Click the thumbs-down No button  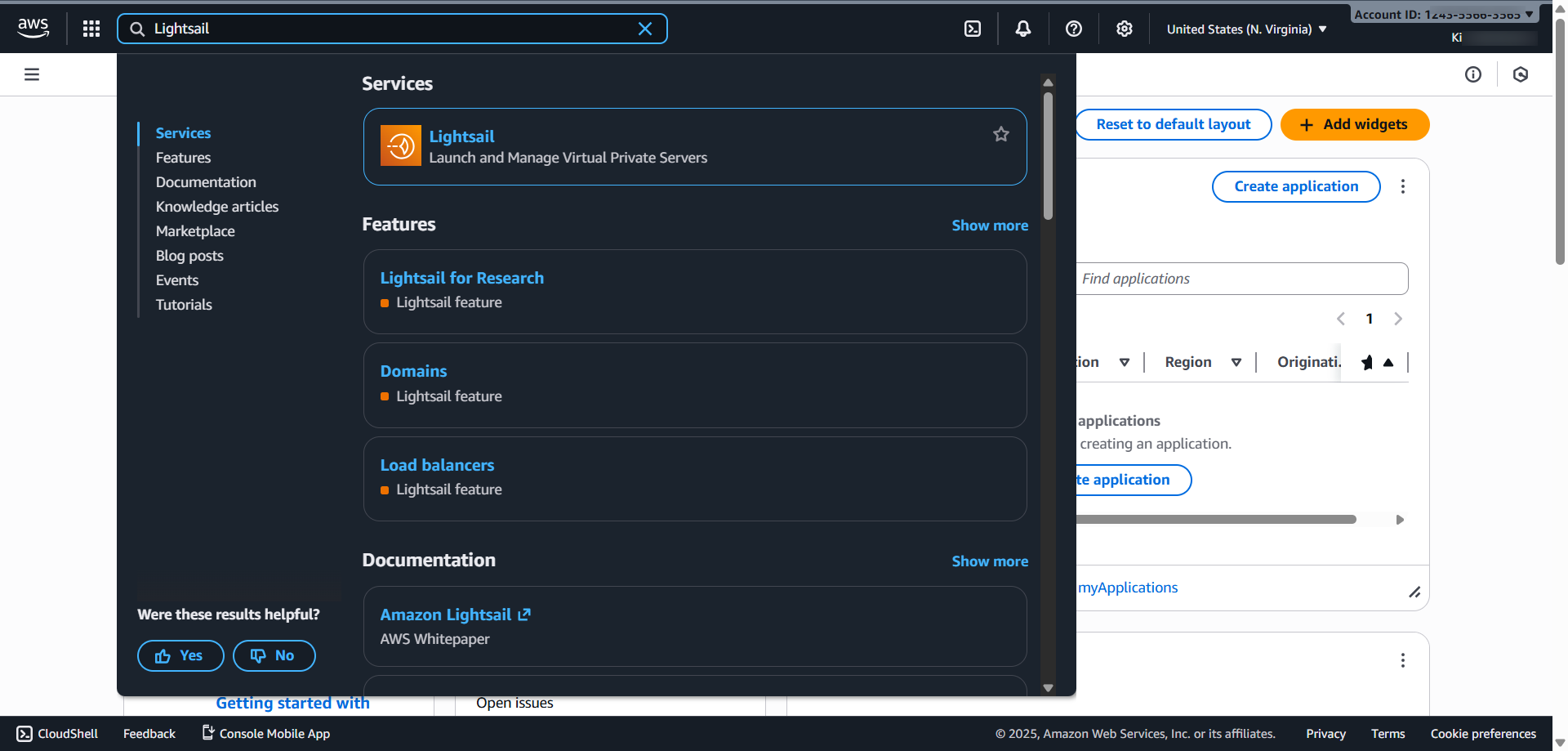274,655
